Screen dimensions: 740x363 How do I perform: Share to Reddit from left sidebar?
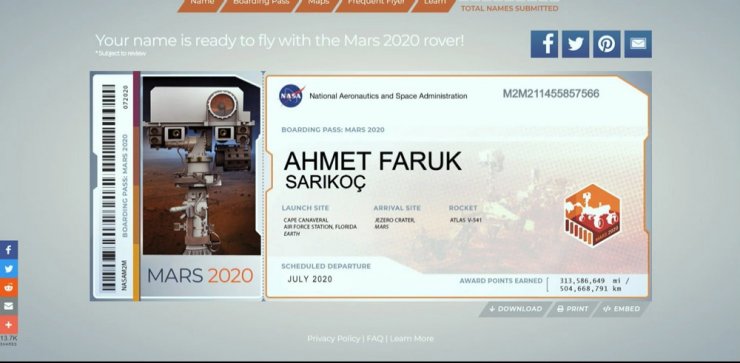(x=8, y=287)
